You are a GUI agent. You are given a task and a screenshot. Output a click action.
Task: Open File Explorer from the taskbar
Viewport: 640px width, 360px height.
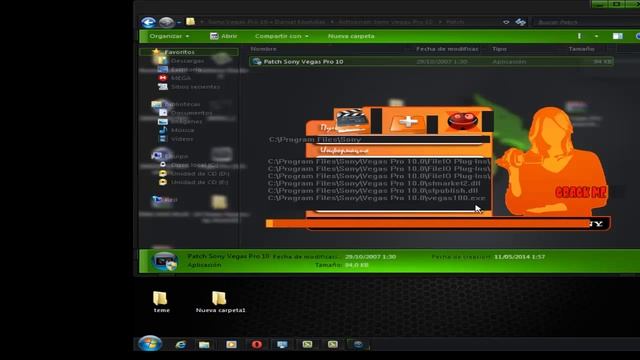coord(204,344)
